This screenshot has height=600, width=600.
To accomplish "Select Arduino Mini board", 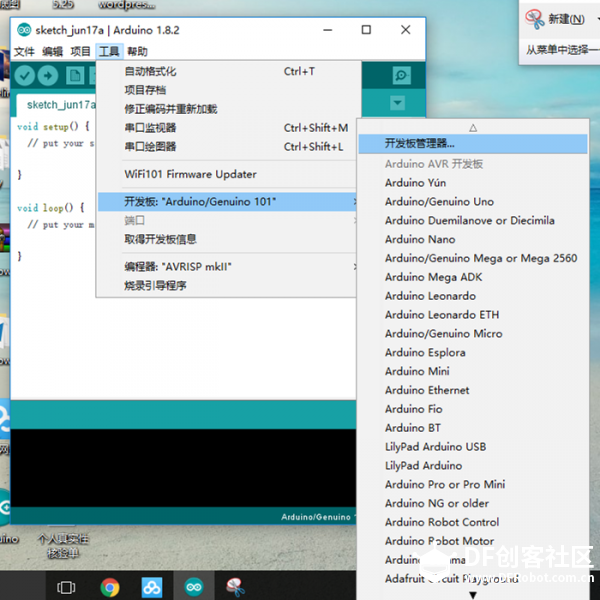I will (473, 371).
